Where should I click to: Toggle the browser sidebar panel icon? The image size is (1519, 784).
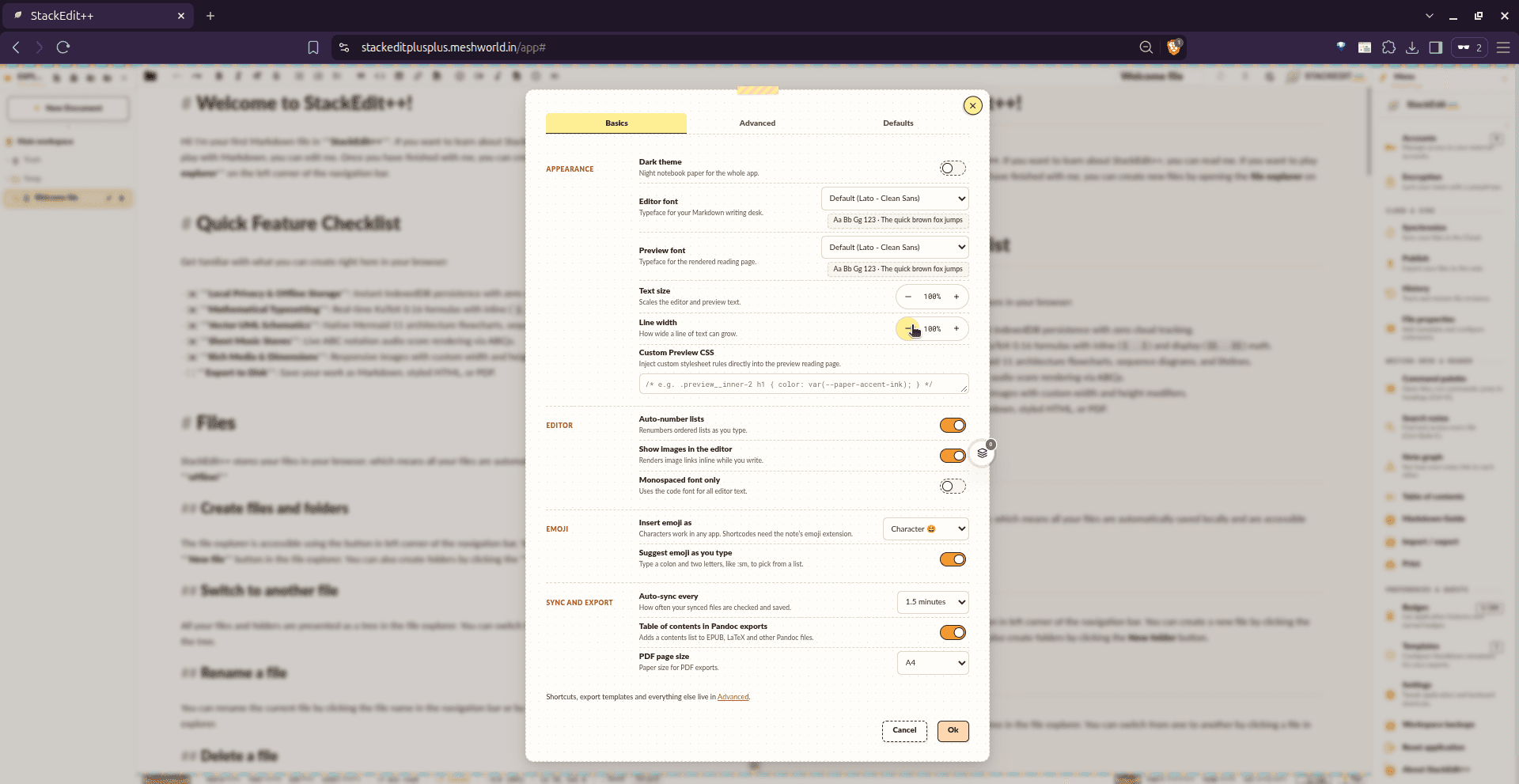click(1436, 47)
